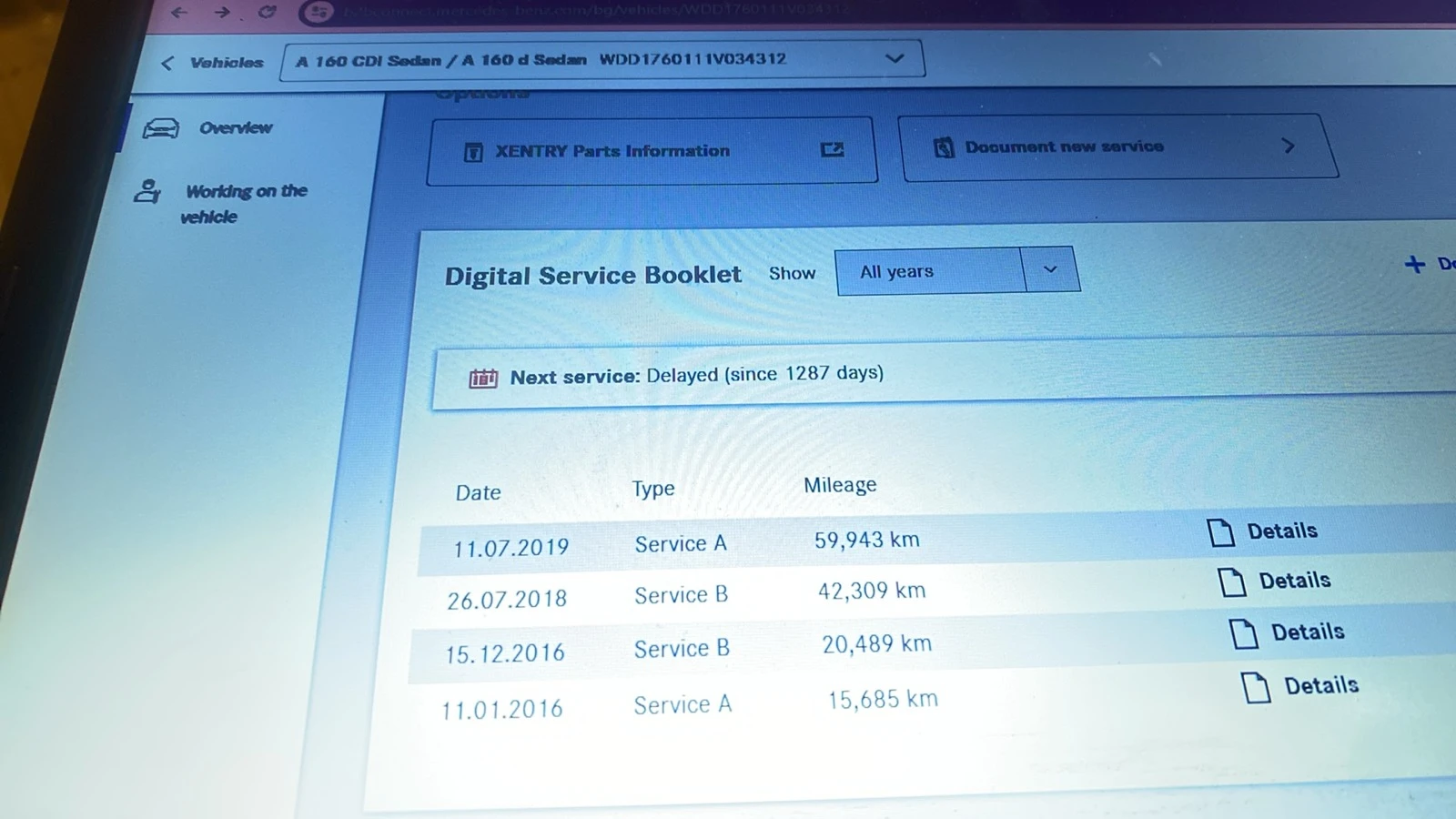Click the 20,489 km mileage value

876,644
